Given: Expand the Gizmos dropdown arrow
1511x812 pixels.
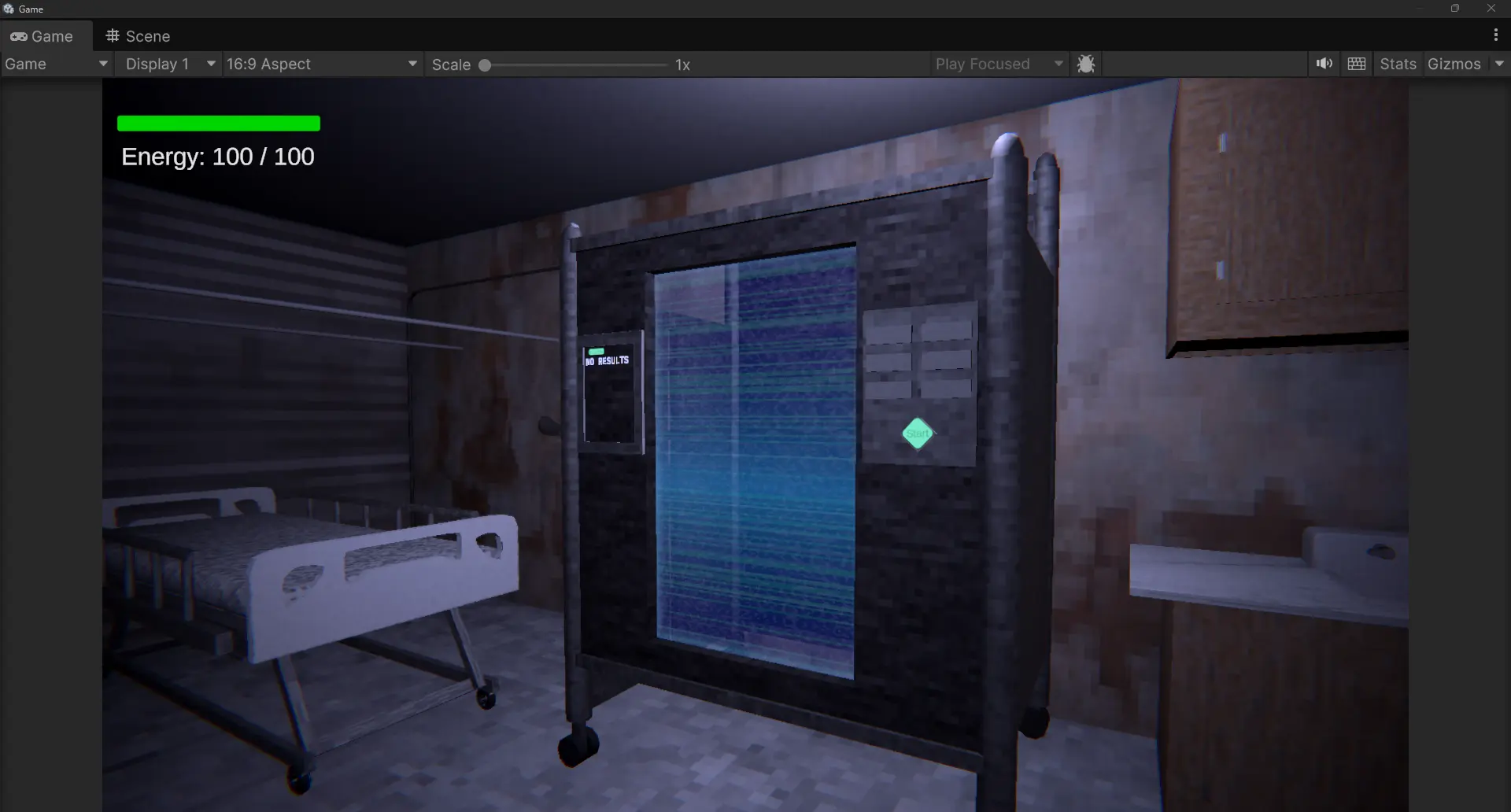Looking at the screenshot, I should click(x=1498, y=64).
